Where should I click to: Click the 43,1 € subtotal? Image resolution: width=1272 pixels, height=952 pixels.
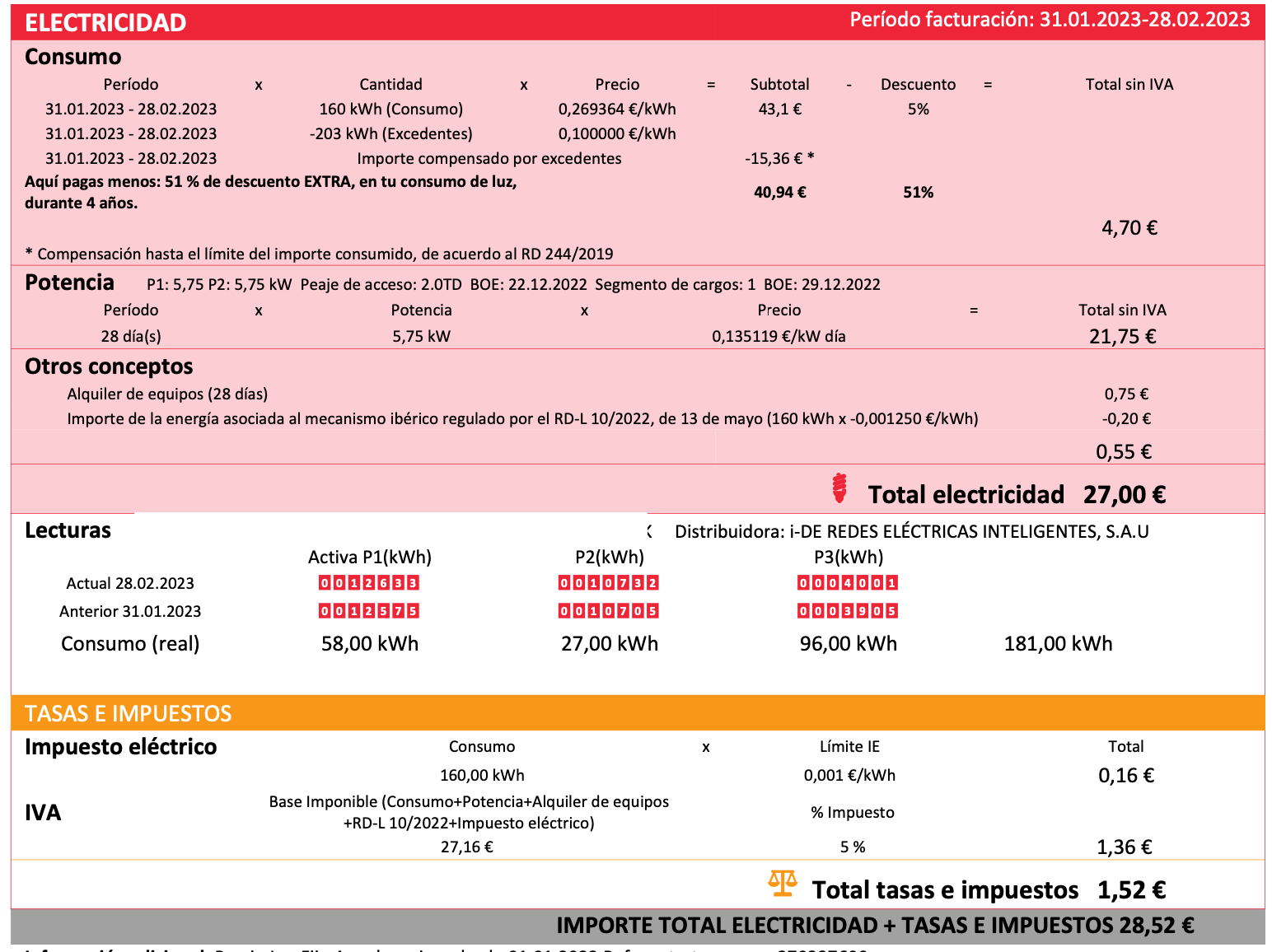point(780,109)
